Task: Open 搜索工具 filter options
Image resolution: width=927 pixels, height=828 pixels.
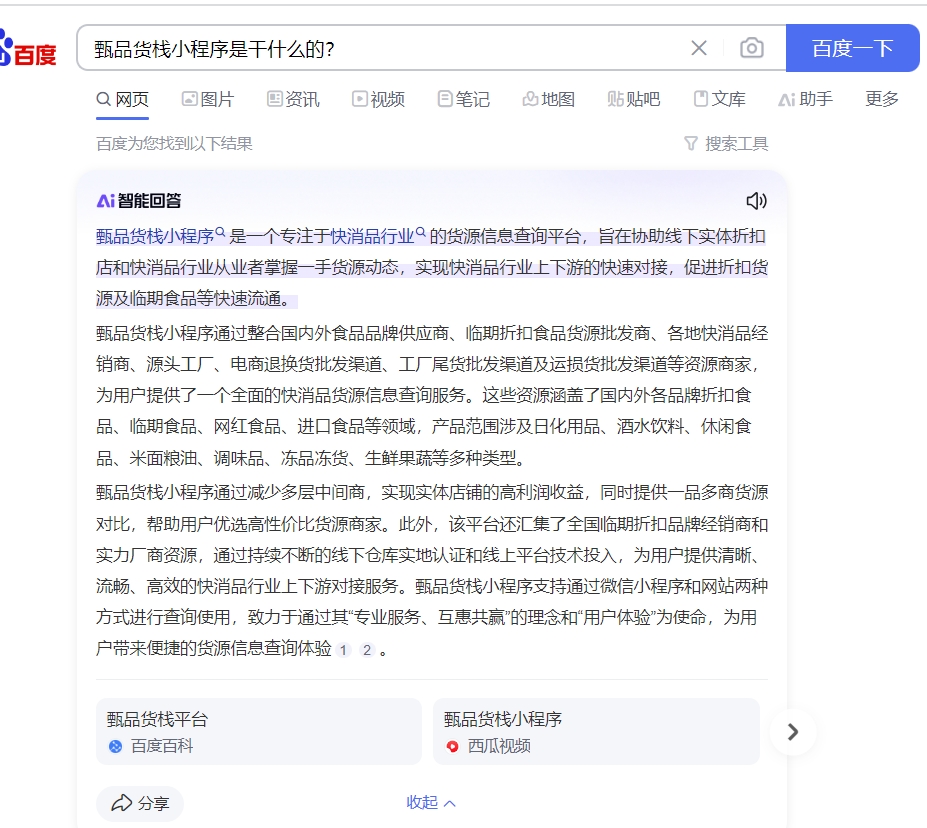Action: [726, 144]
